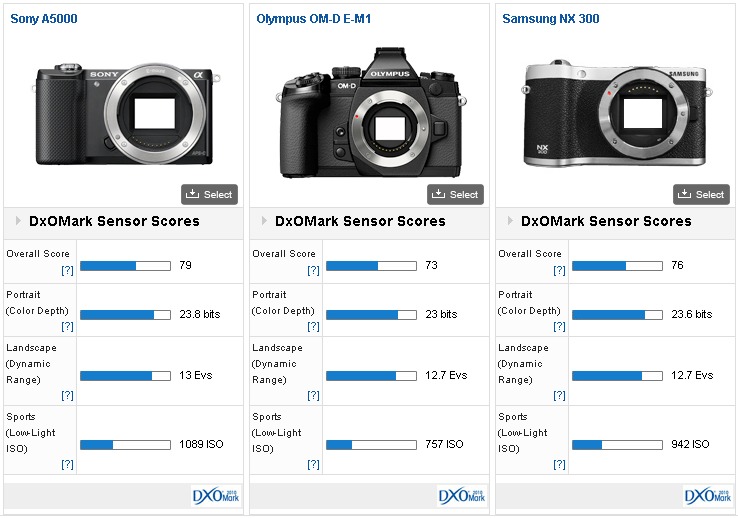Click Olympus Landscape (Dynamic Range) label
Screen dimensions: 738x518
pyautogui.click(x=277, y=364)
